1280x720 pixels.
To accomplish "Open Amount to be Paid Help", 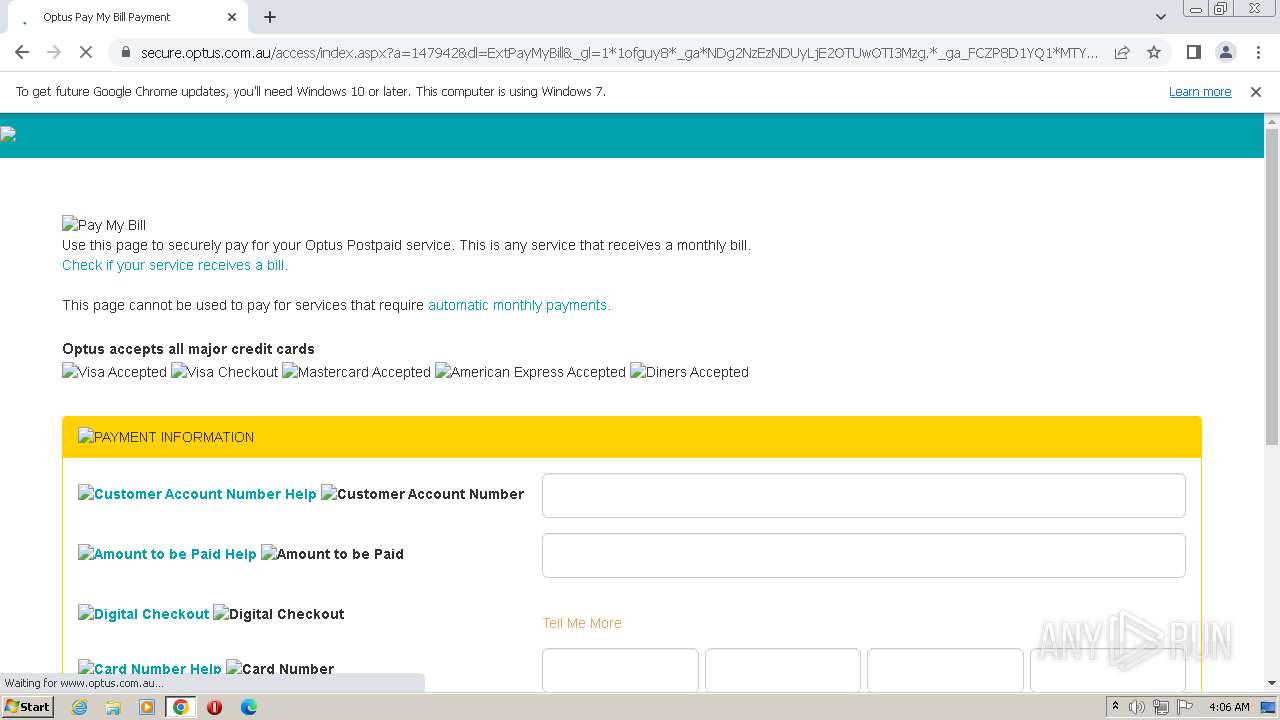I will pyautogui.click(x=167, y=554).
